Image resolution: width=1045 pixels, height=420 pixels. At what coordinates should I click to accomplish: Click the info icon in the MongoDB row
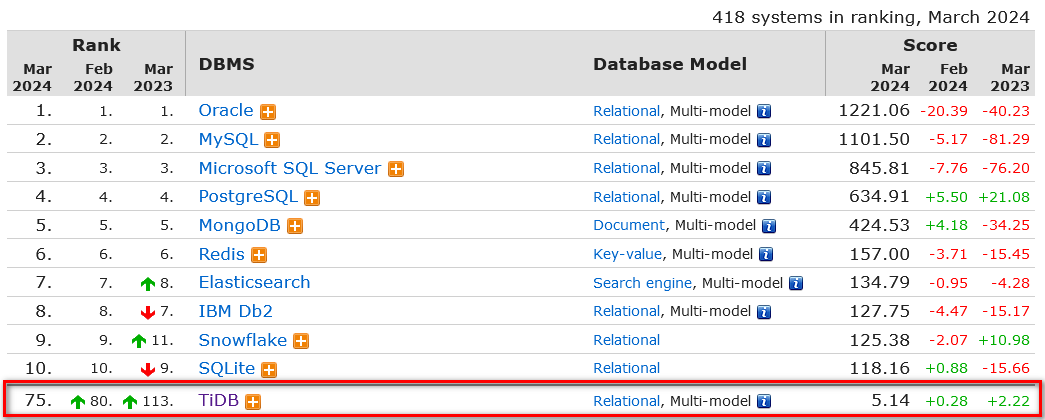click(769, 226)
